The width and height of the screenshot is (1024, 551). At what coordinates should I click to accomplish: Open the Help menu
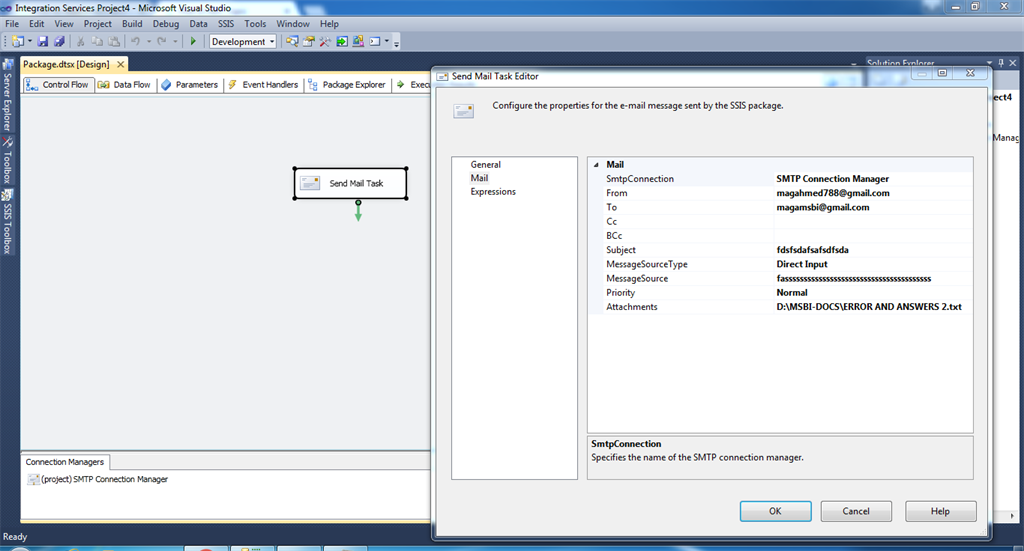point(329,24)
